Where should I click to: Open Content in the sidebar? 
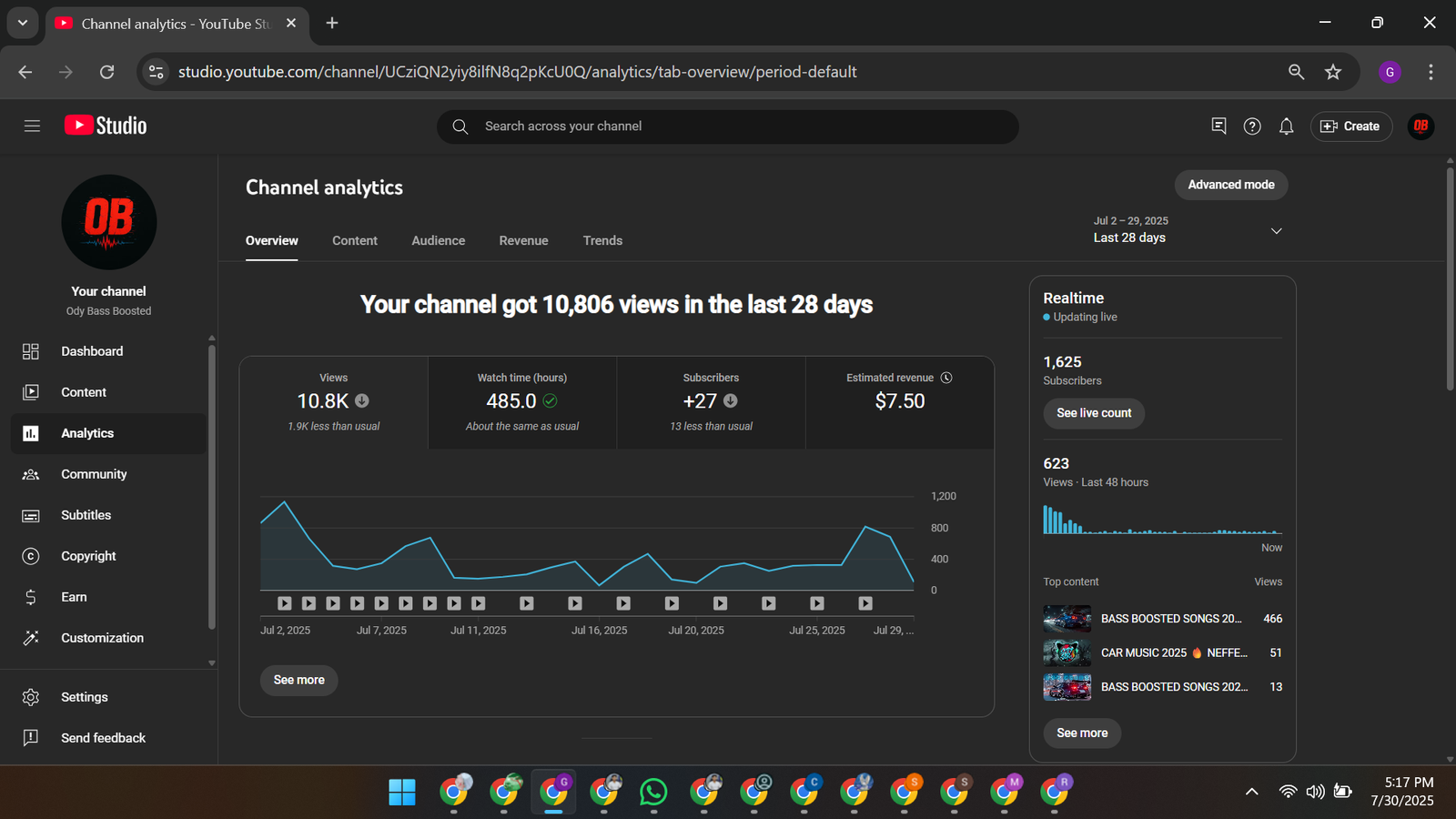tap(108, 392)
